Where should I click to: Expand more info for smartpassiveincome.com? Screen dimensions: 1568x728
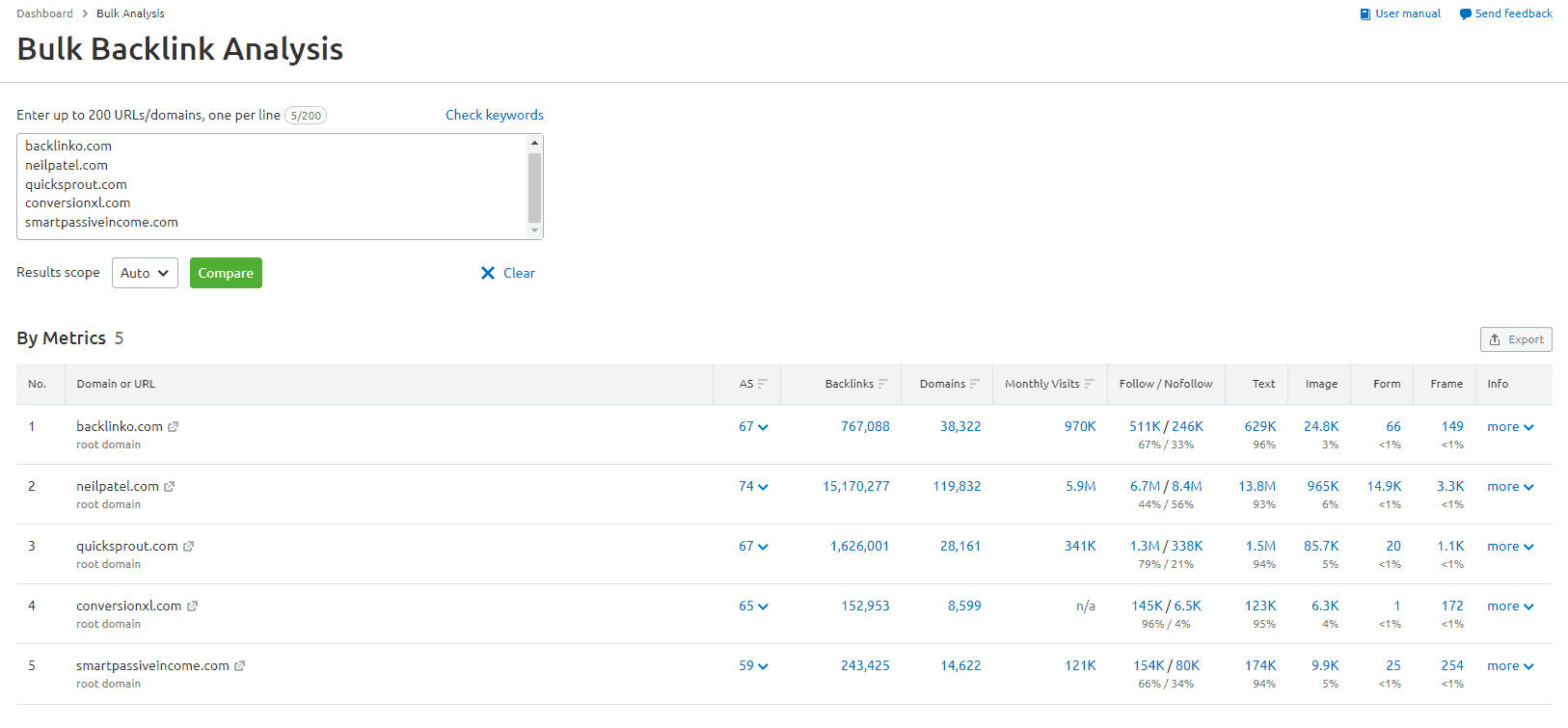coord(1510,665)
